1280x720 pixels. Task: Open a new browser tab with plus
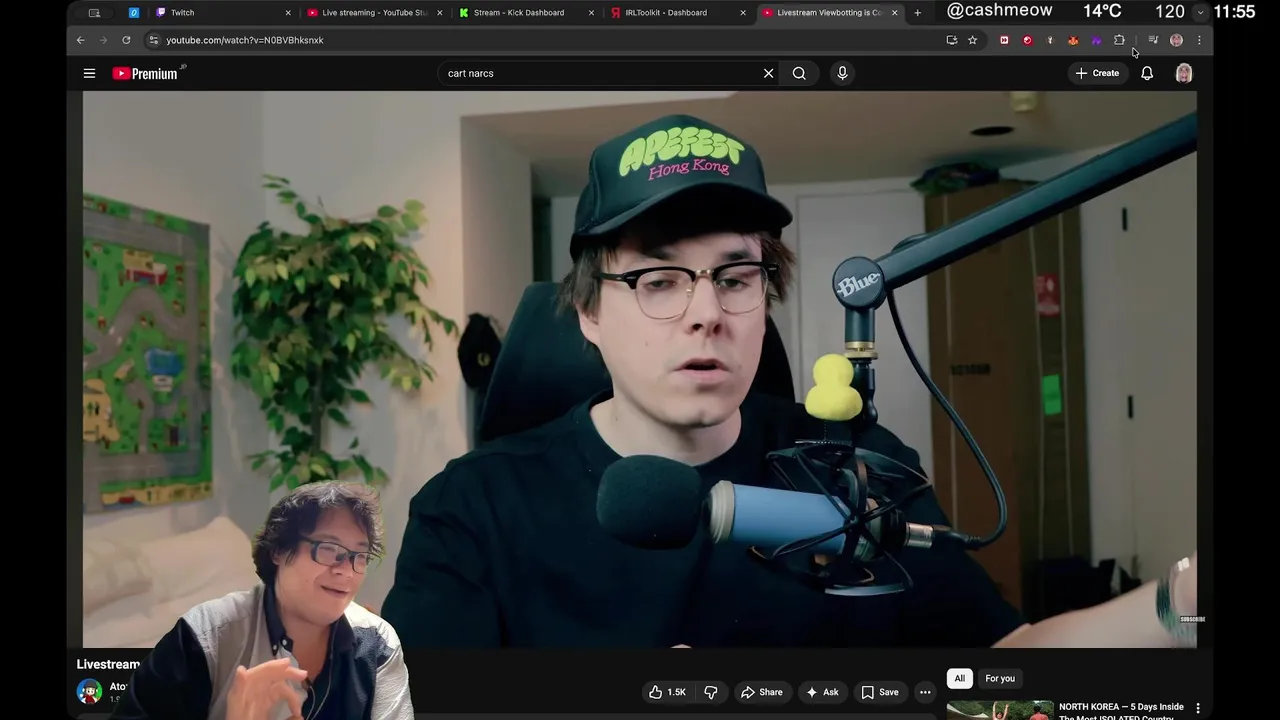[917, 13]
